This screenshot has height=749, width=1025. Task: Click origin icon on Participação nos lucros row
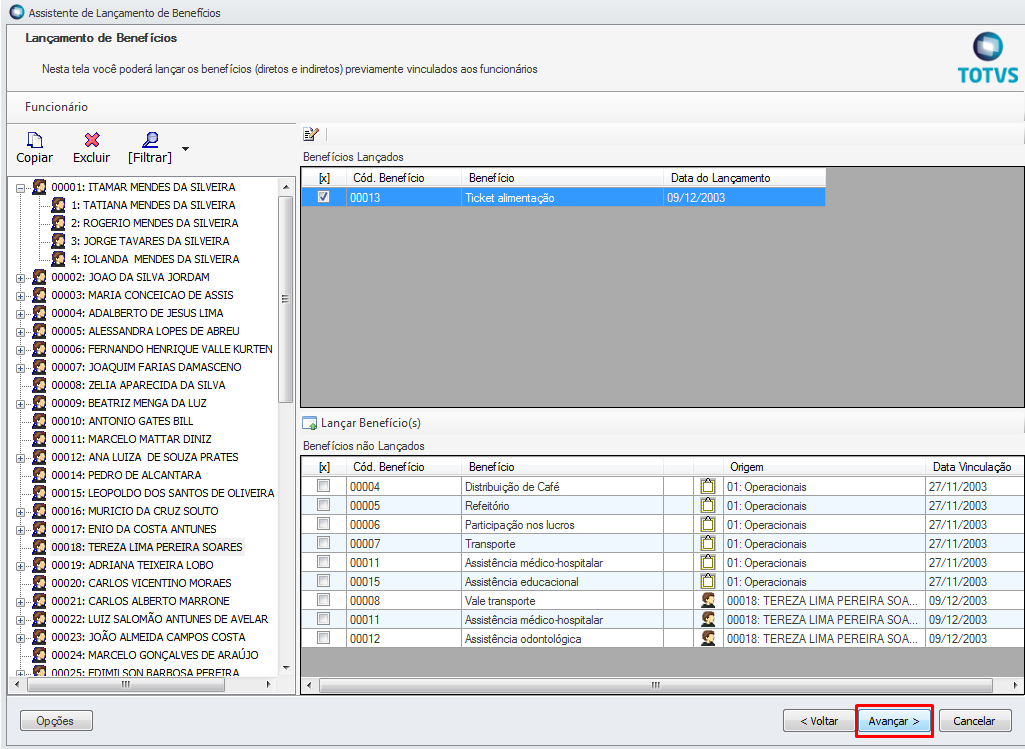707,524
